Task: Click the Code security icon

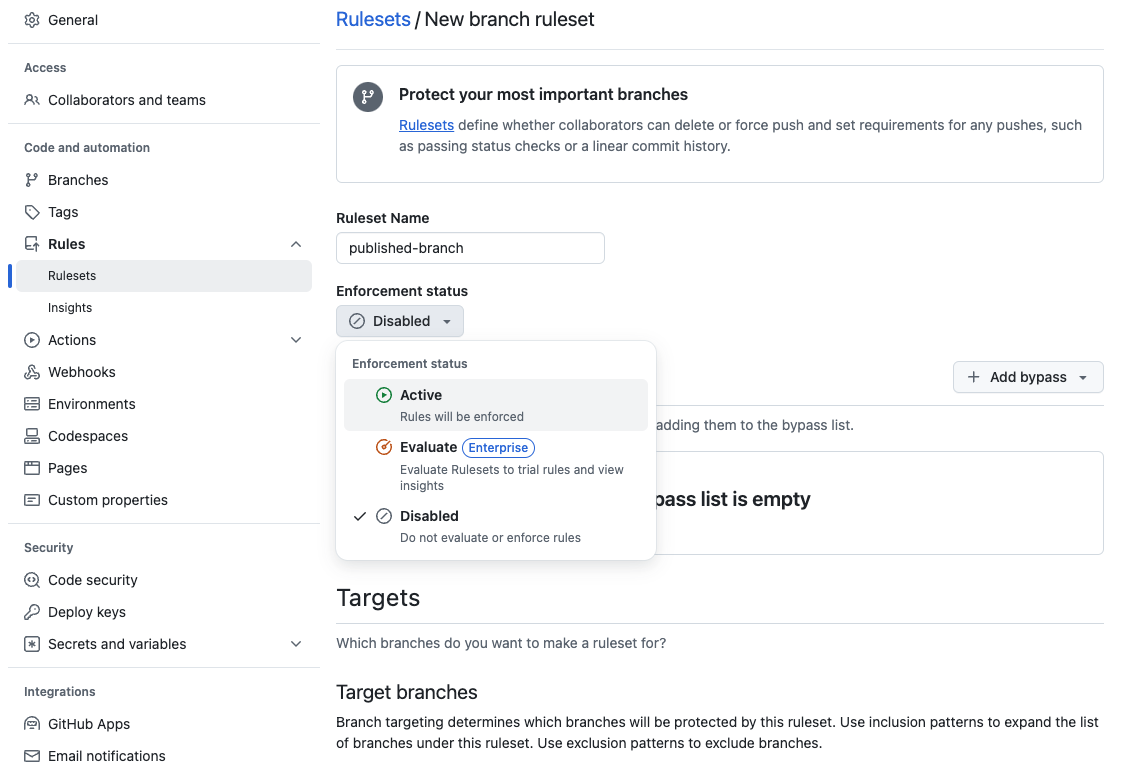Action: pyautogui.click(x=32, y=580)
